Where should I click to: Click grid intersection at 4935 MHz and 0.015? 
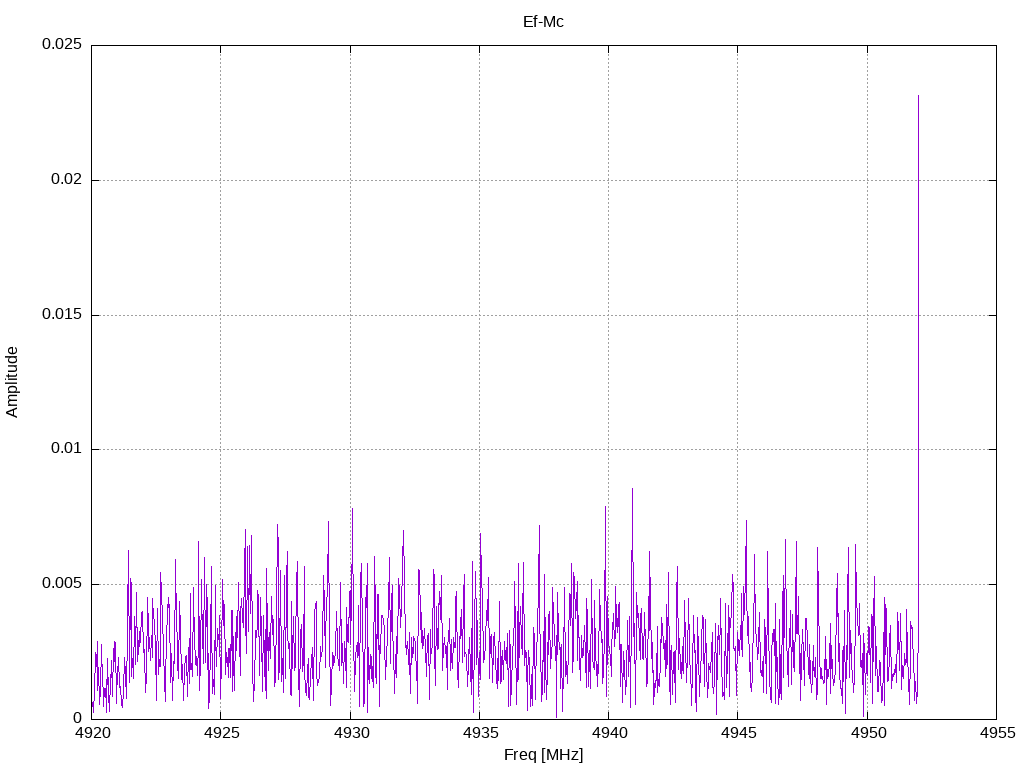[x=479, y=315]
